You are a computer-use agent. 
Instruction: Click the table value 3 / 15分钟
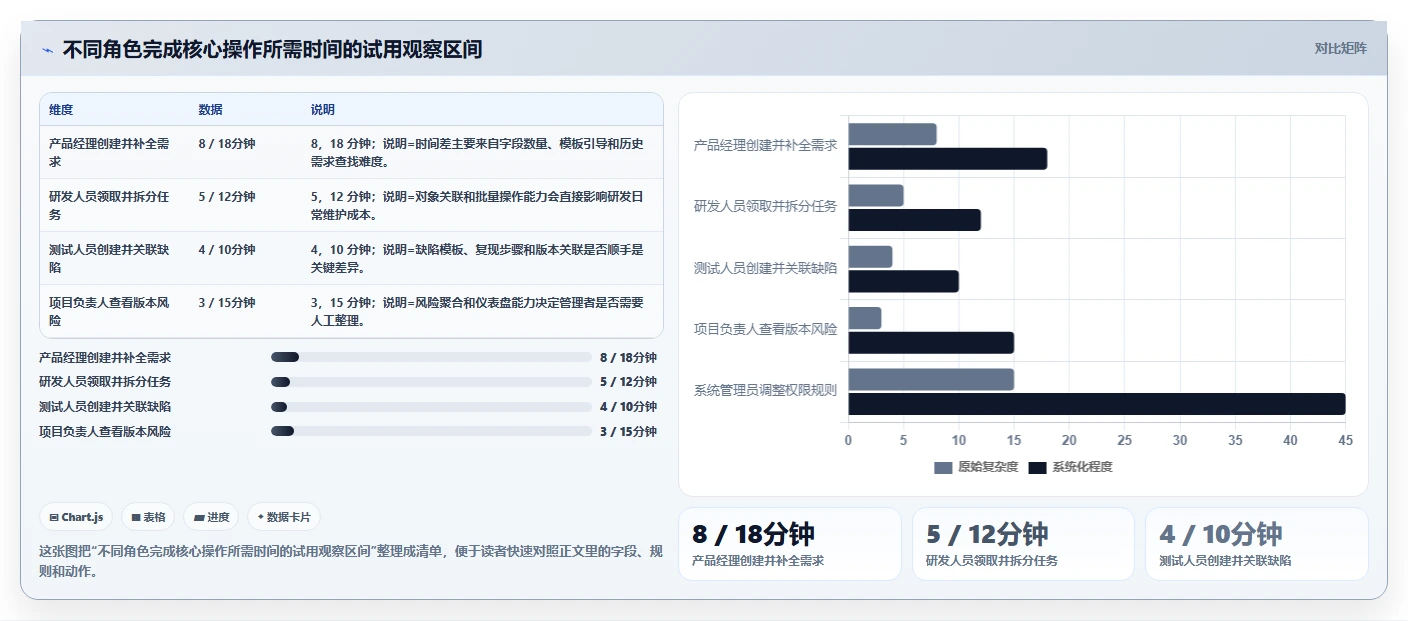click(x=227, y=303)
